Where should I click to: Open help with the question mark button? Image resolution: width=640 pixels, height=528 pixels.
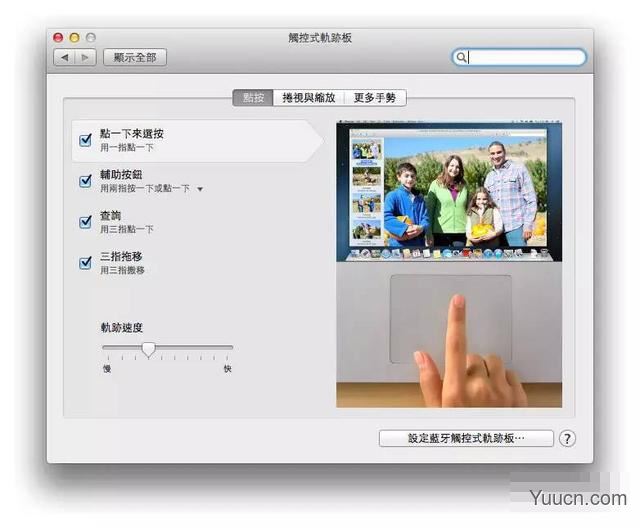point(567,439)
